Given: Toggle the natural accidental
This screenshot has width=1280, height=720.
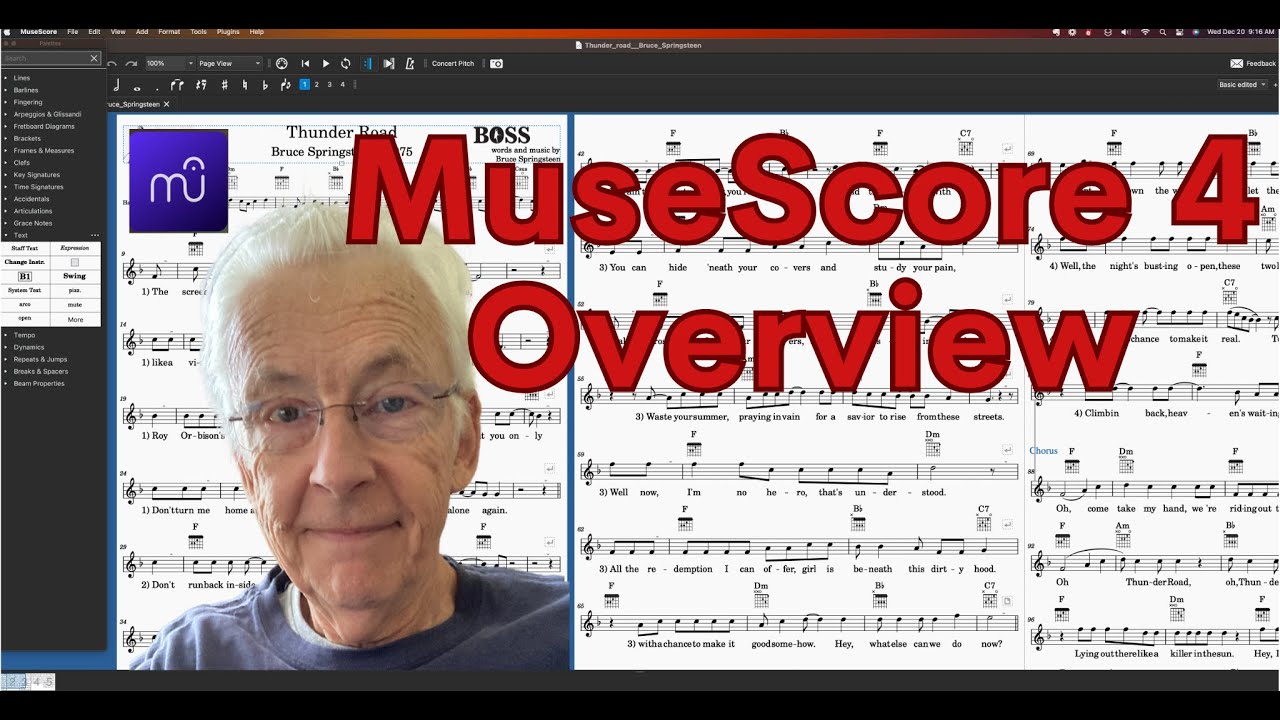Looking at the screenshot, I should point(245,85).
